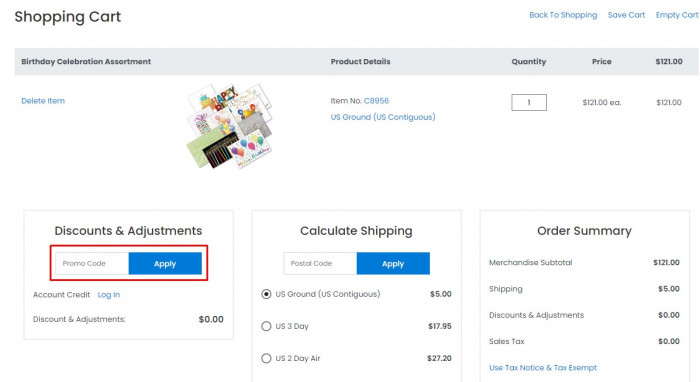
Task: Click the Shopping Cart page title
Action: [68, 17]
